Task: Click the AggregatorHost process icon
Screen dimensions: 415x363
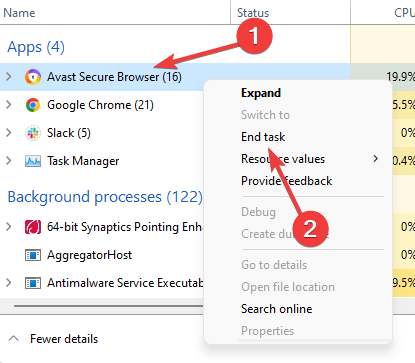Action: tap(33, 255)
